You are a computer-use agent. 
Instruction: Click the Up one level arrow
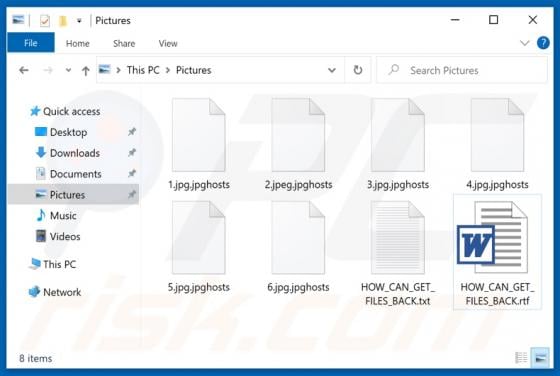(x=85, y=71)
